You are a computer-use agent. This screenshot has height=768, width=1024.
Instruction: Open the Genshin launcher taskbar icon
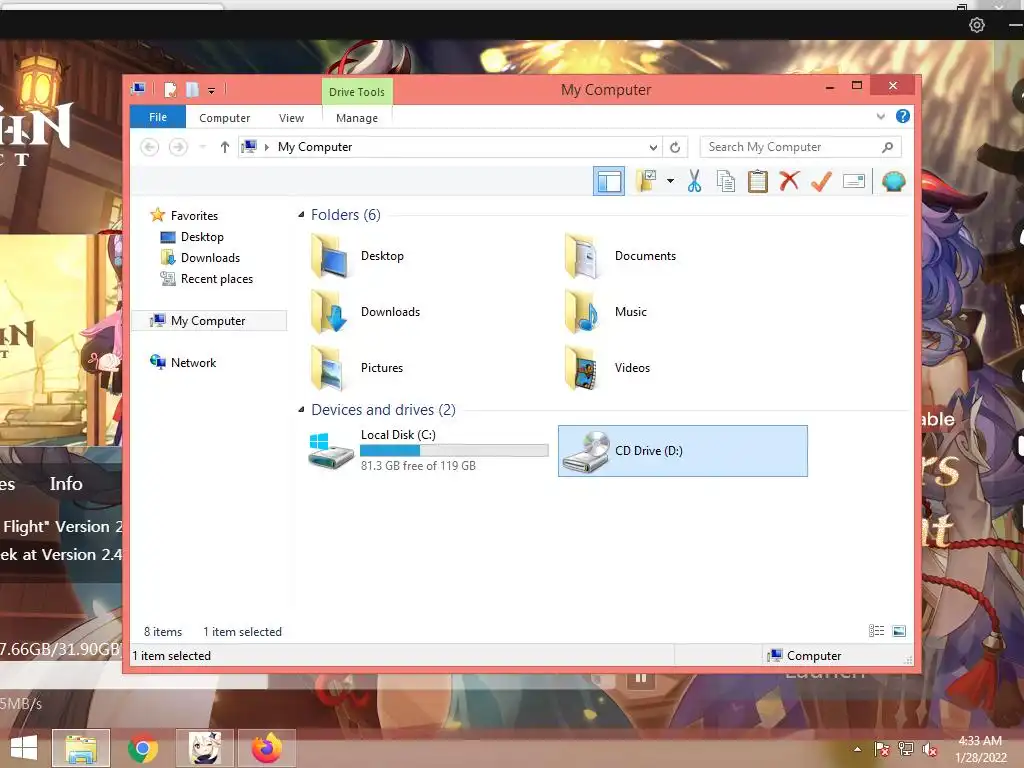pyautogui.click(x=205, y=748)
